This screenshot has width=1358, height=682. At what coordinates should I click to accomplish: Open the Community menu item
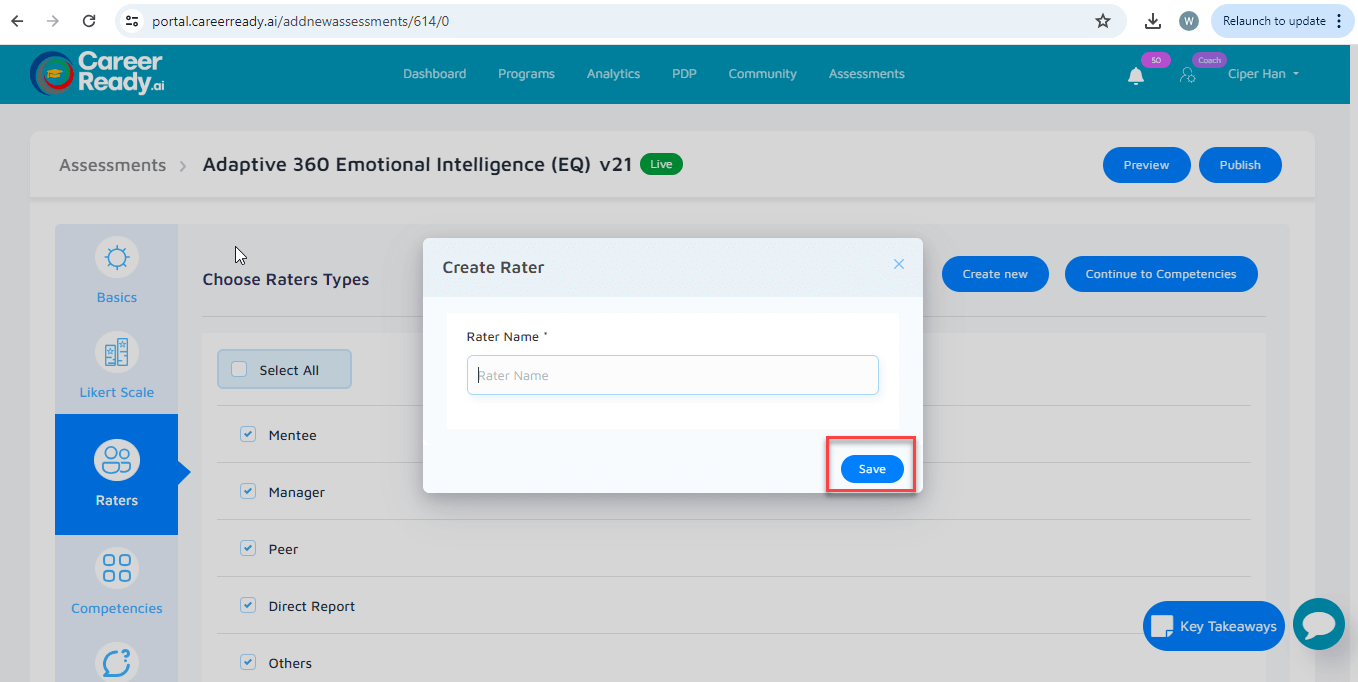tap(762, 74)
